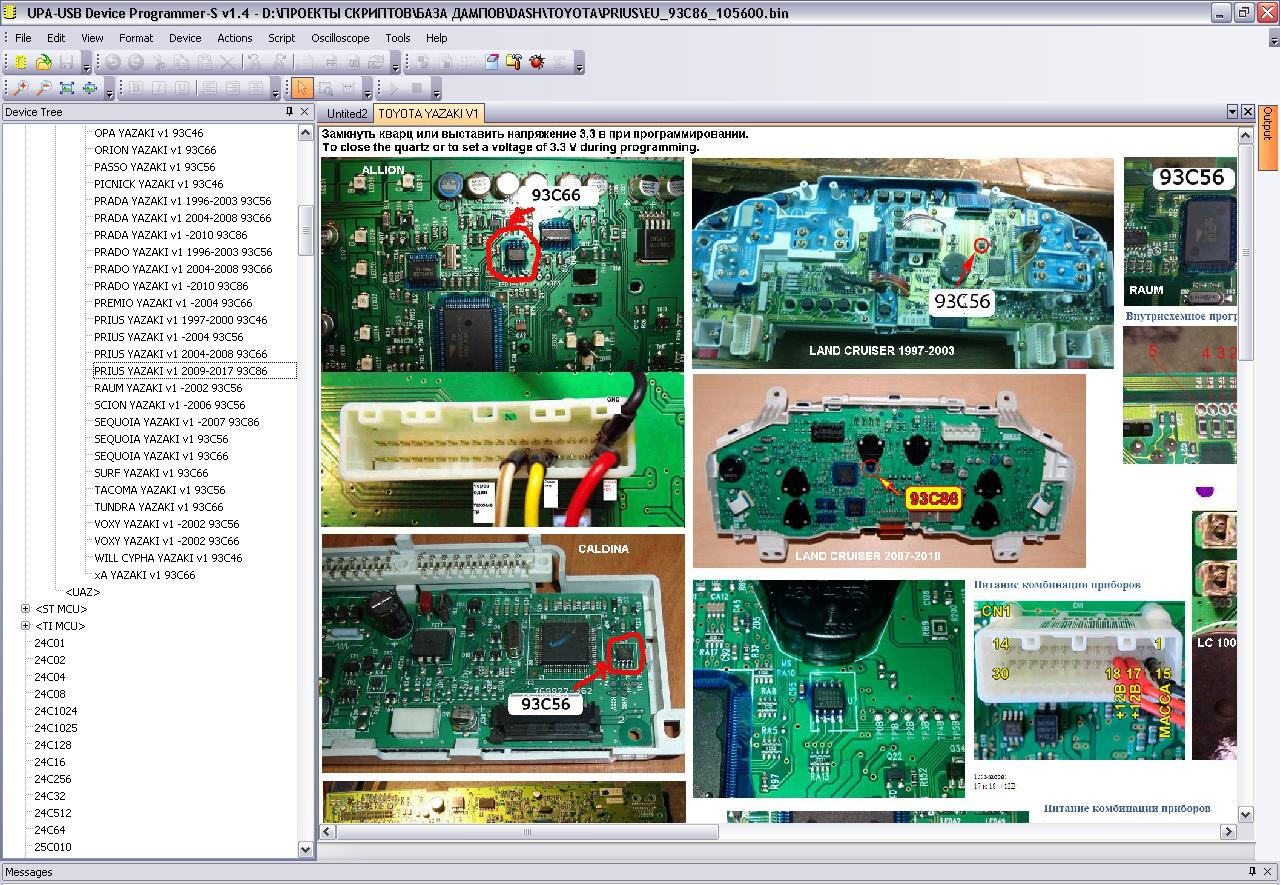Screen dimensions: 1281x885
Task: Open a file with the folder icon
Action: click(x=44, y=62)
